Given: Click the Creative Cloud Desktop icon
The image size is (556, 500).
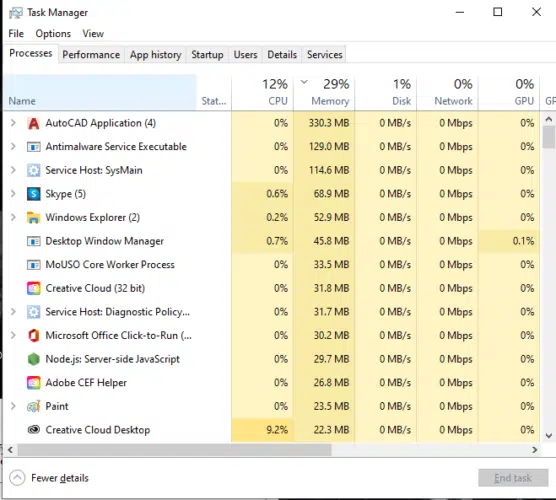Looking at the screenshot, I should (34, 430).
